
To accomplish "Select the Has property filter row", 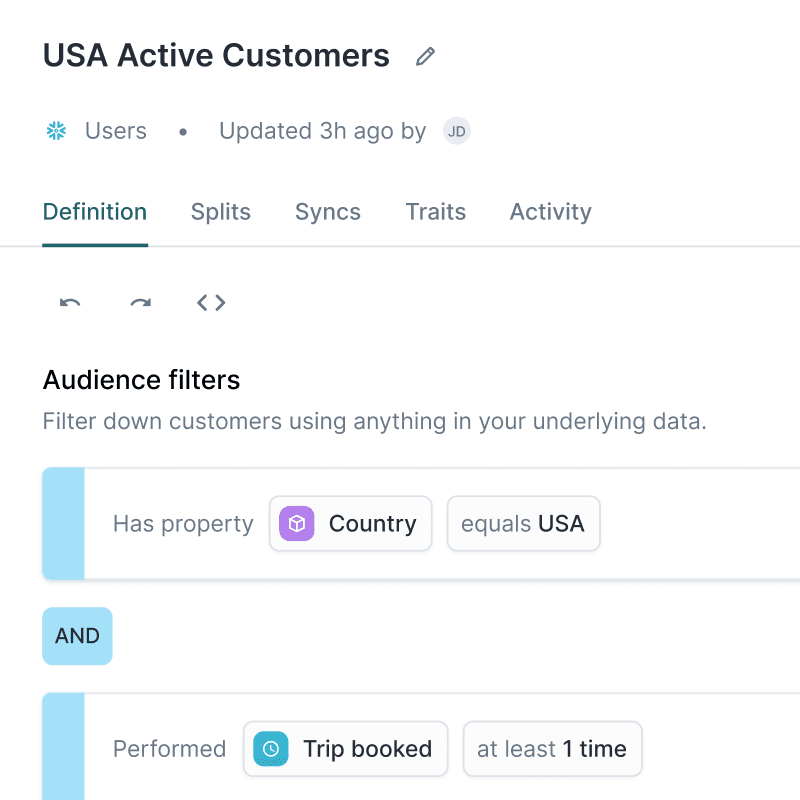I will (x=183, y=523).
